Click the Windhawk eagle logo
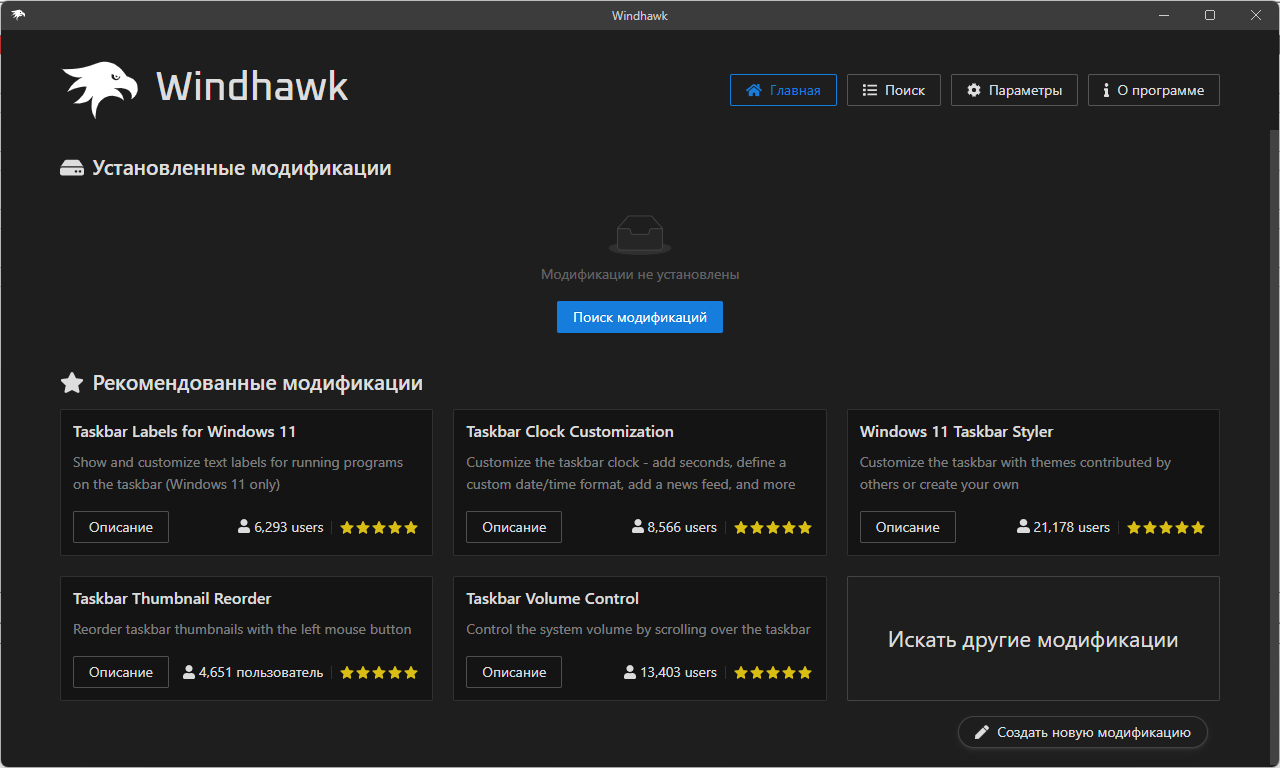This screenshot has height=768, width=1280. pyautogui.click(x=100, y=88)
